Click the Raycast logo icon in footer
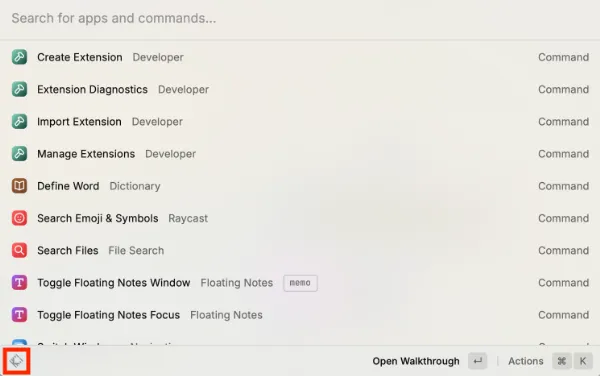Viewport: 600px width, 376px height. (16, 361)
